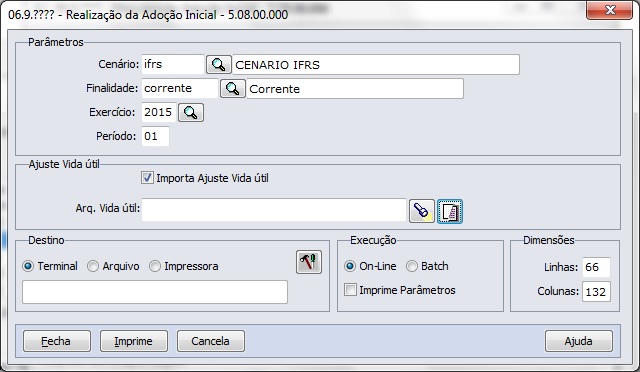Choose On-Line execution mode
Viewport: 640px width, 372px height.
350,266
